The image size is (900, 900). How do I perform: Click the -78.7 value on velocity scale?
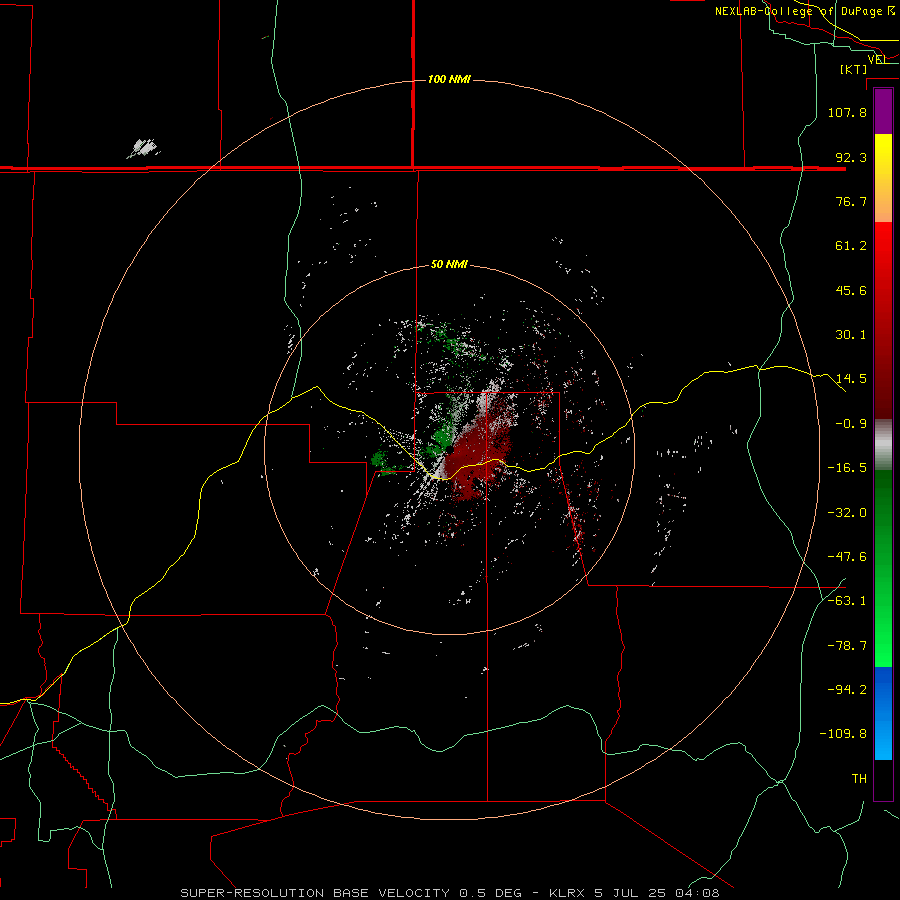pos(847,646)
